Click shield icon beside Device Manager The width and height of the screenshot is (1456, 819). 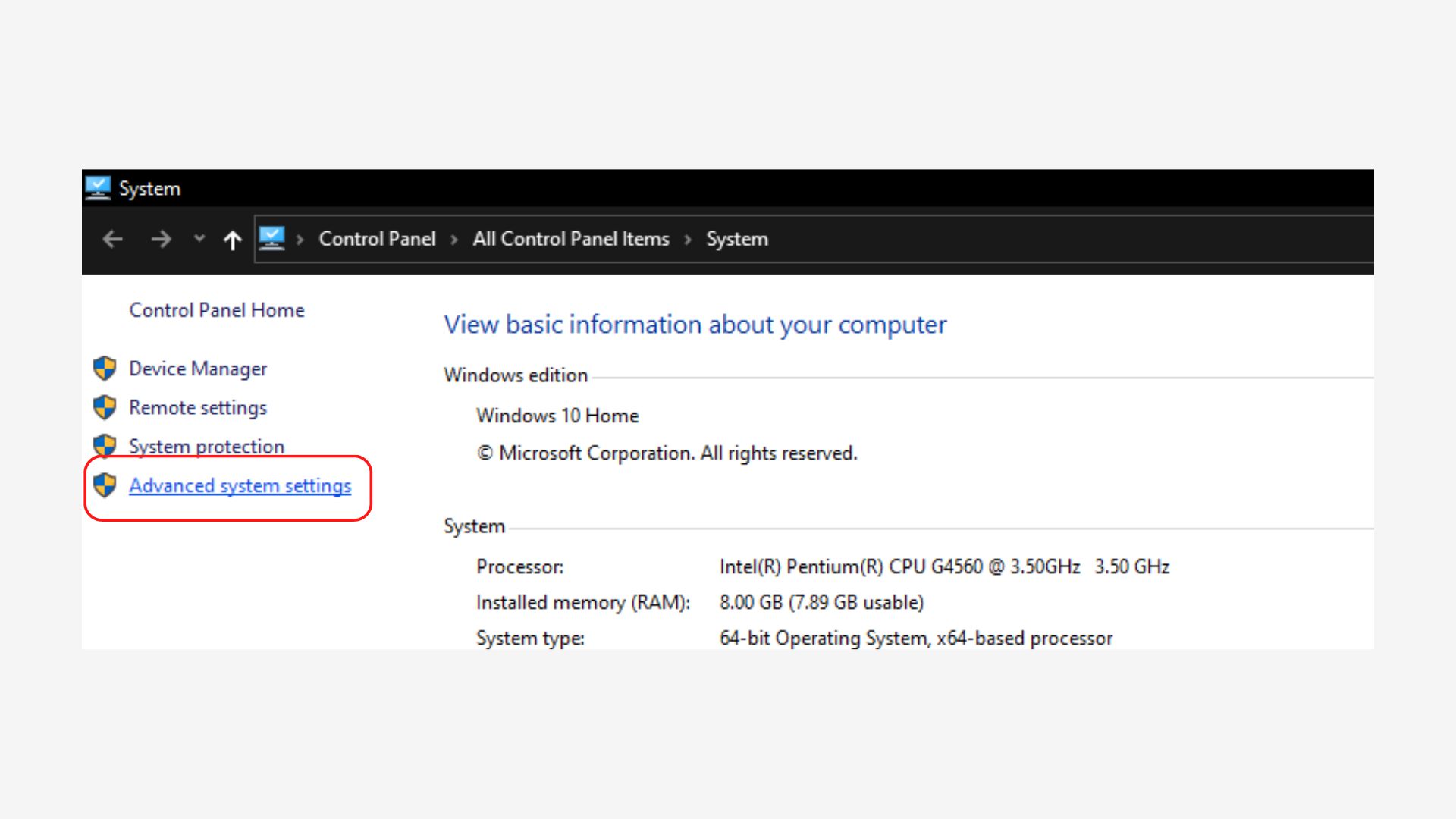105,369
